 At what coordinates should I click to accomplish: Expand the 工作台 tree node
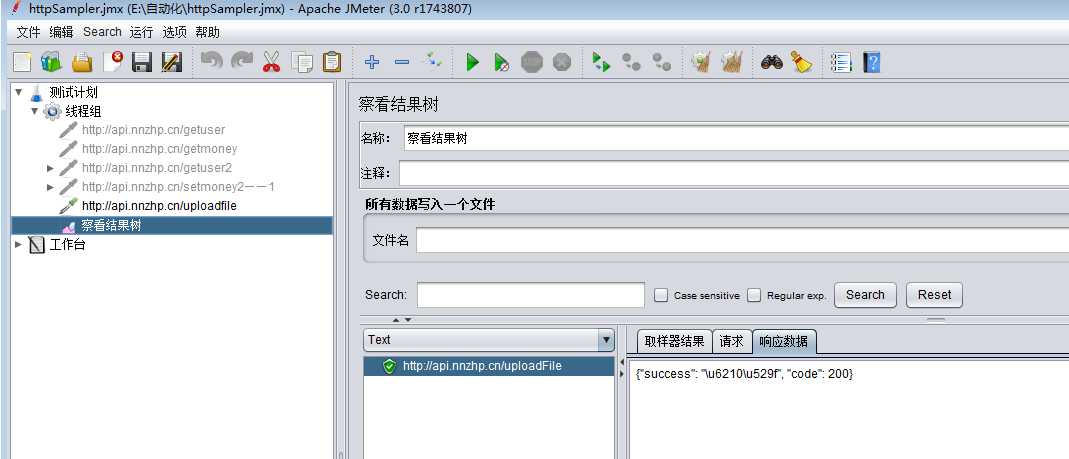[18, 244]
